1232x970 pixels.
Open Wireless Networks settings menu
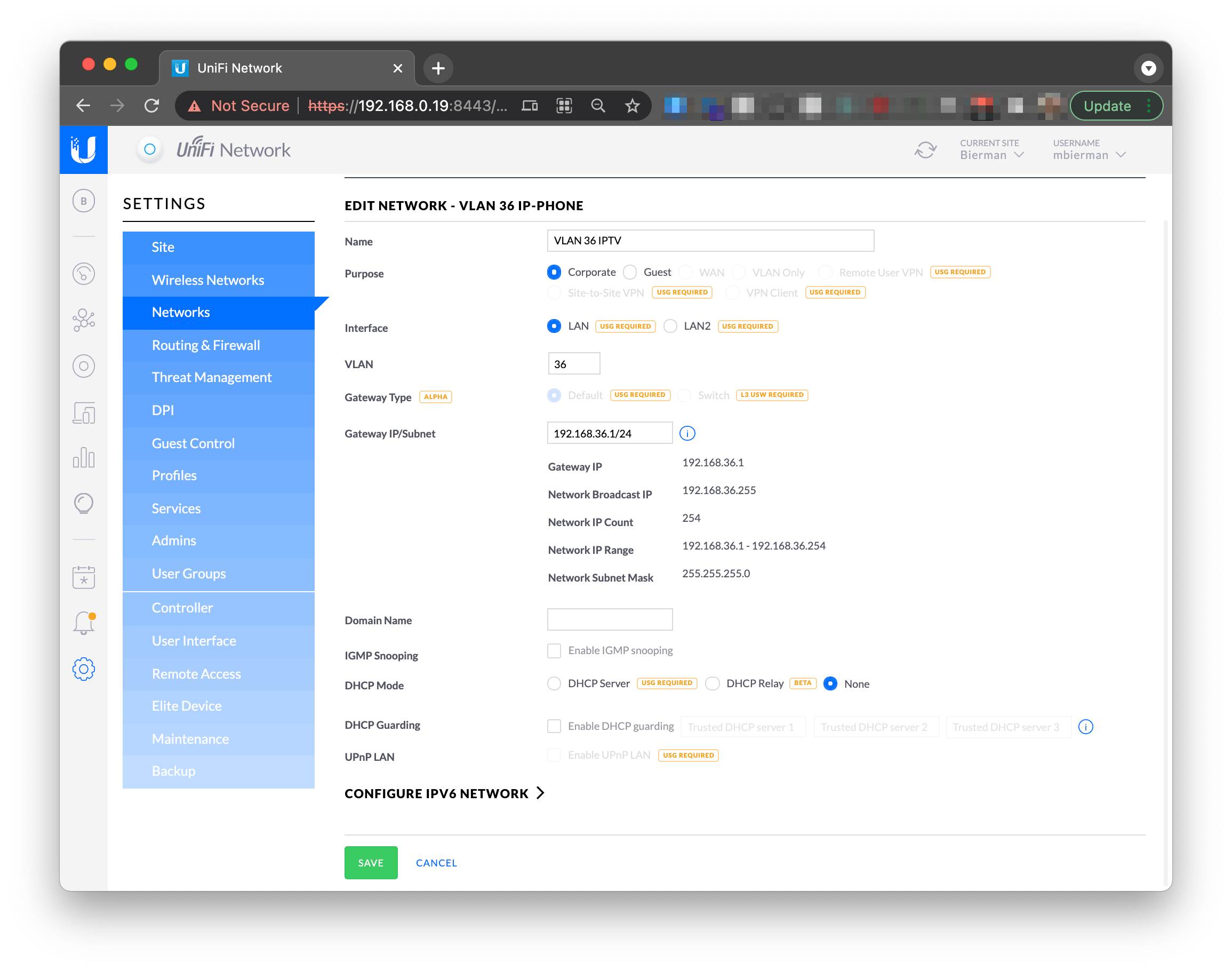click(208, 280)
